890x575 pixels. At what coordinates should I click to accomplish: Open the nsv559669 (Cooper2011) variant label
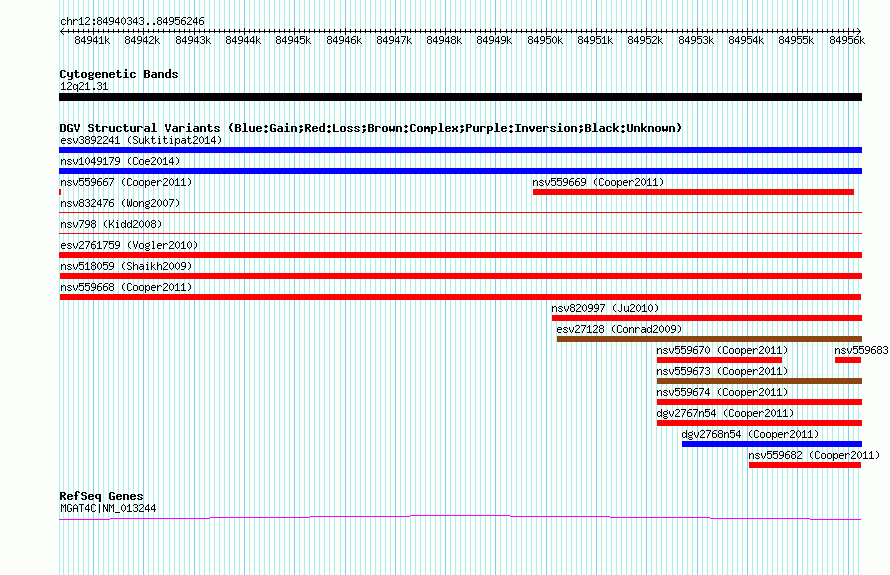598,182
